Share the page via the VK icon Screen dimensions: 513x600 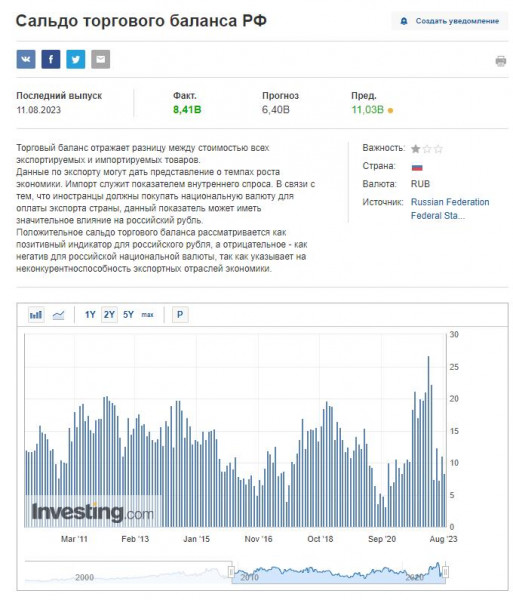(26, 59)
